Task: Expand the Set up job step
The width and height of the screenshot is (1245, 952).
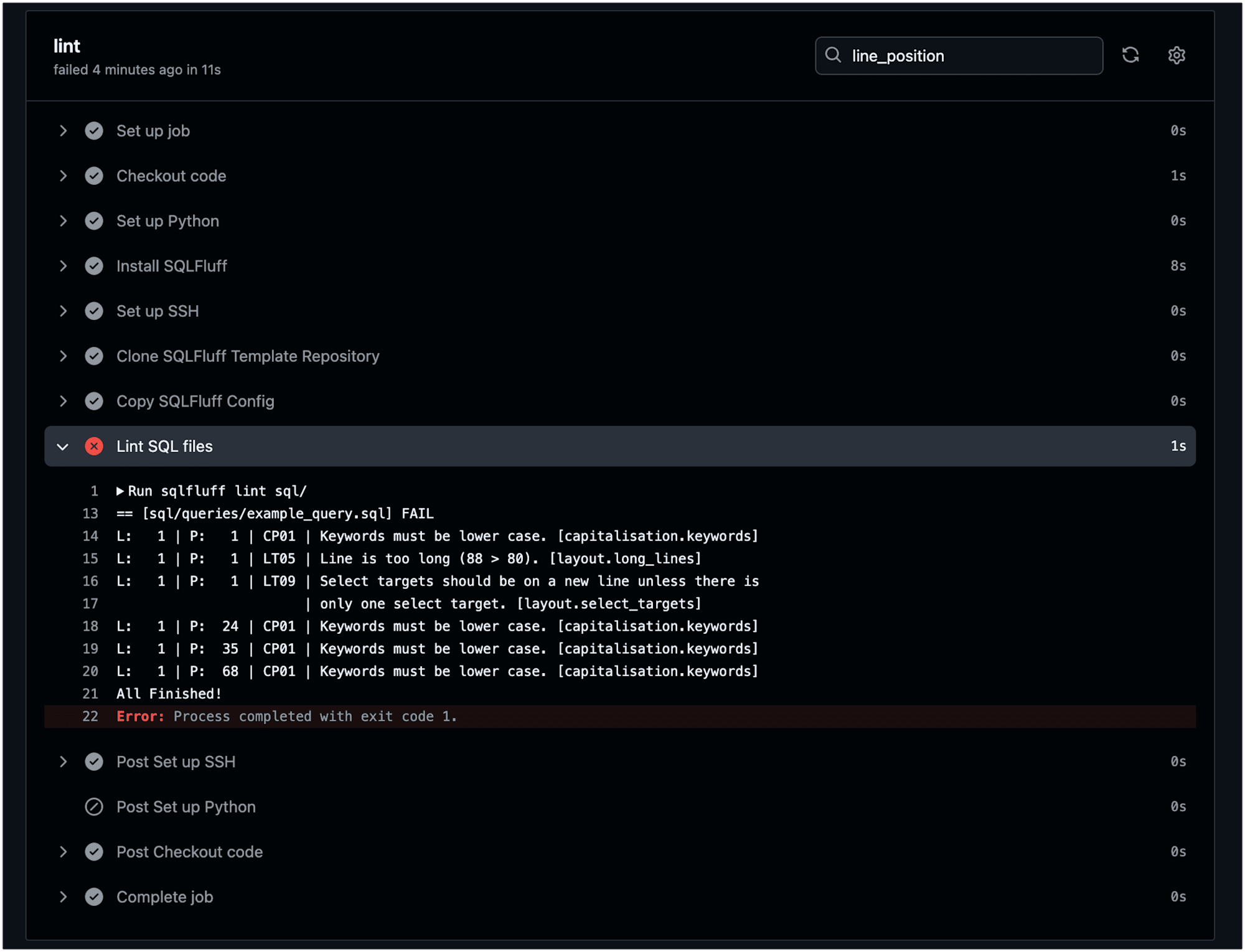Action: click(x=62, y=131)
